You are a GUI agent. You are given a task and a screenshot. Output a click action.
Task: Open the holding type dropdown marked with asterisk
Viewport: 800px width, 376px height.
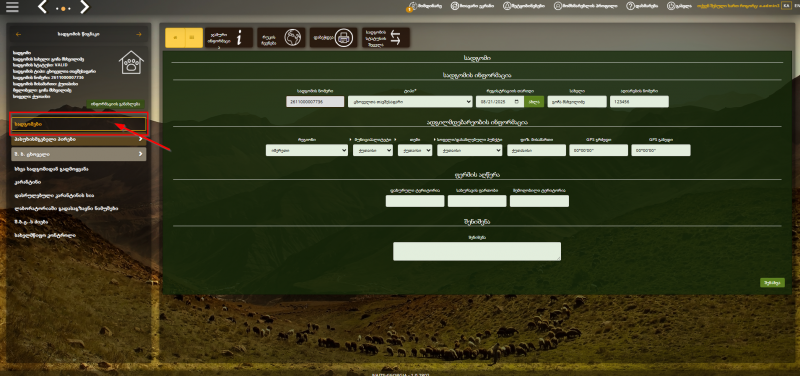[x=410, y=102]
